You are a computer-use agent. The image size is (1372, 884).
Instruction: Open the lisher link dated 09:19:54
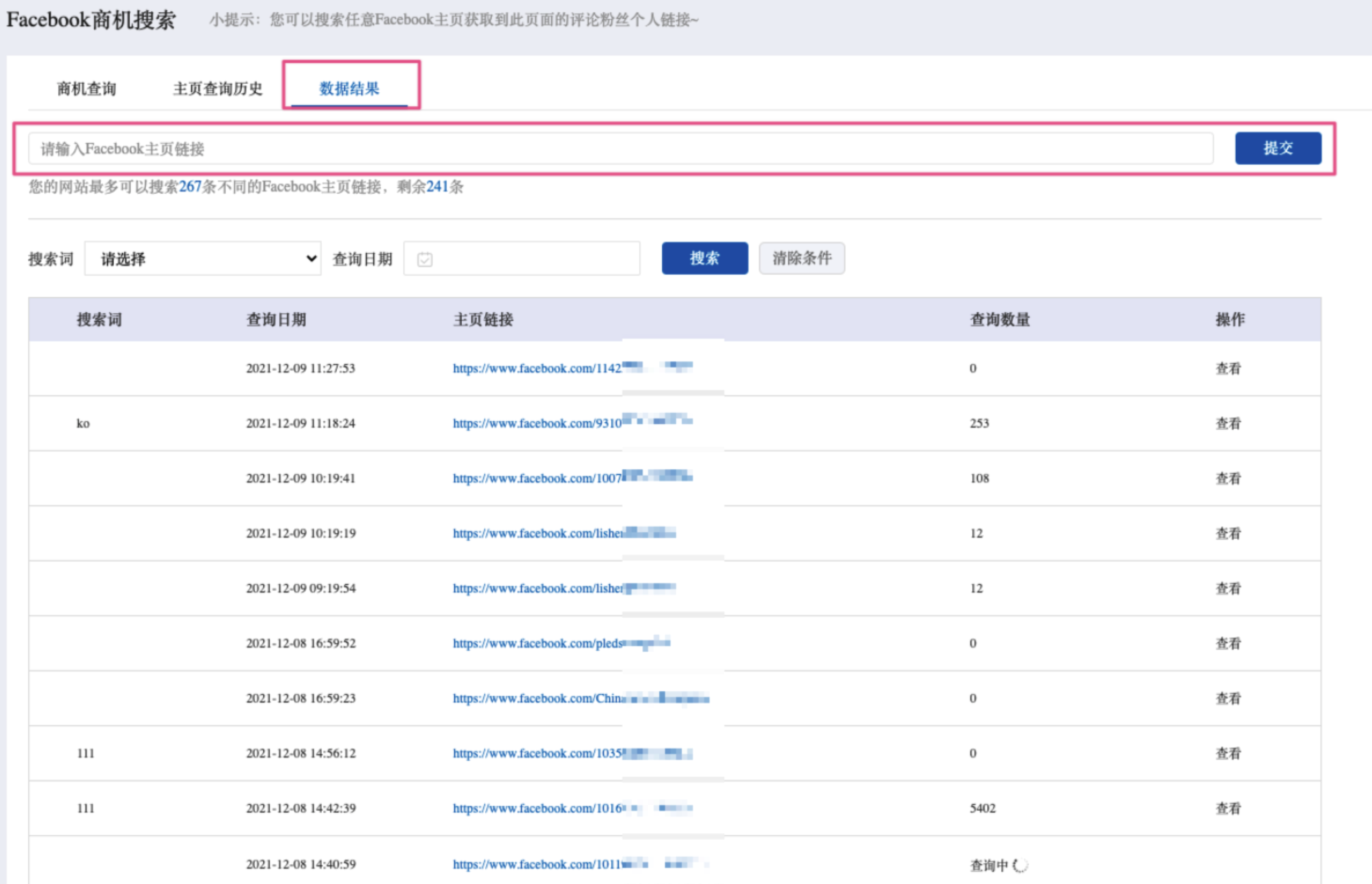point(564,588)
